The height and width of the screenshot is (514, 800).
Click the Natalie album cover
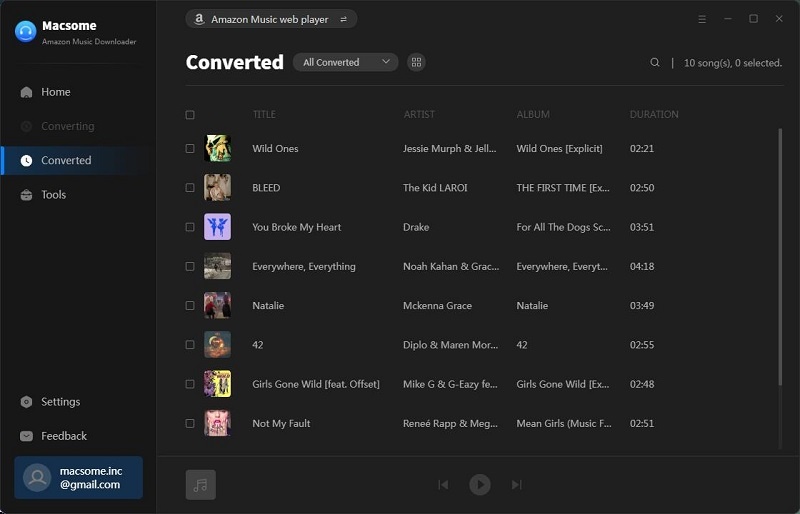(217, 306)
